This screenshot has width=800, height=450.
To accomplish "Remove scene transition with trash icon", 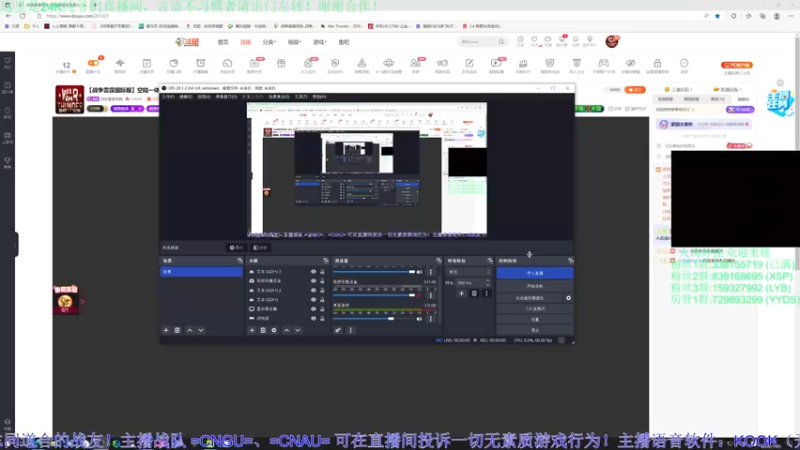I will (474, 293).
